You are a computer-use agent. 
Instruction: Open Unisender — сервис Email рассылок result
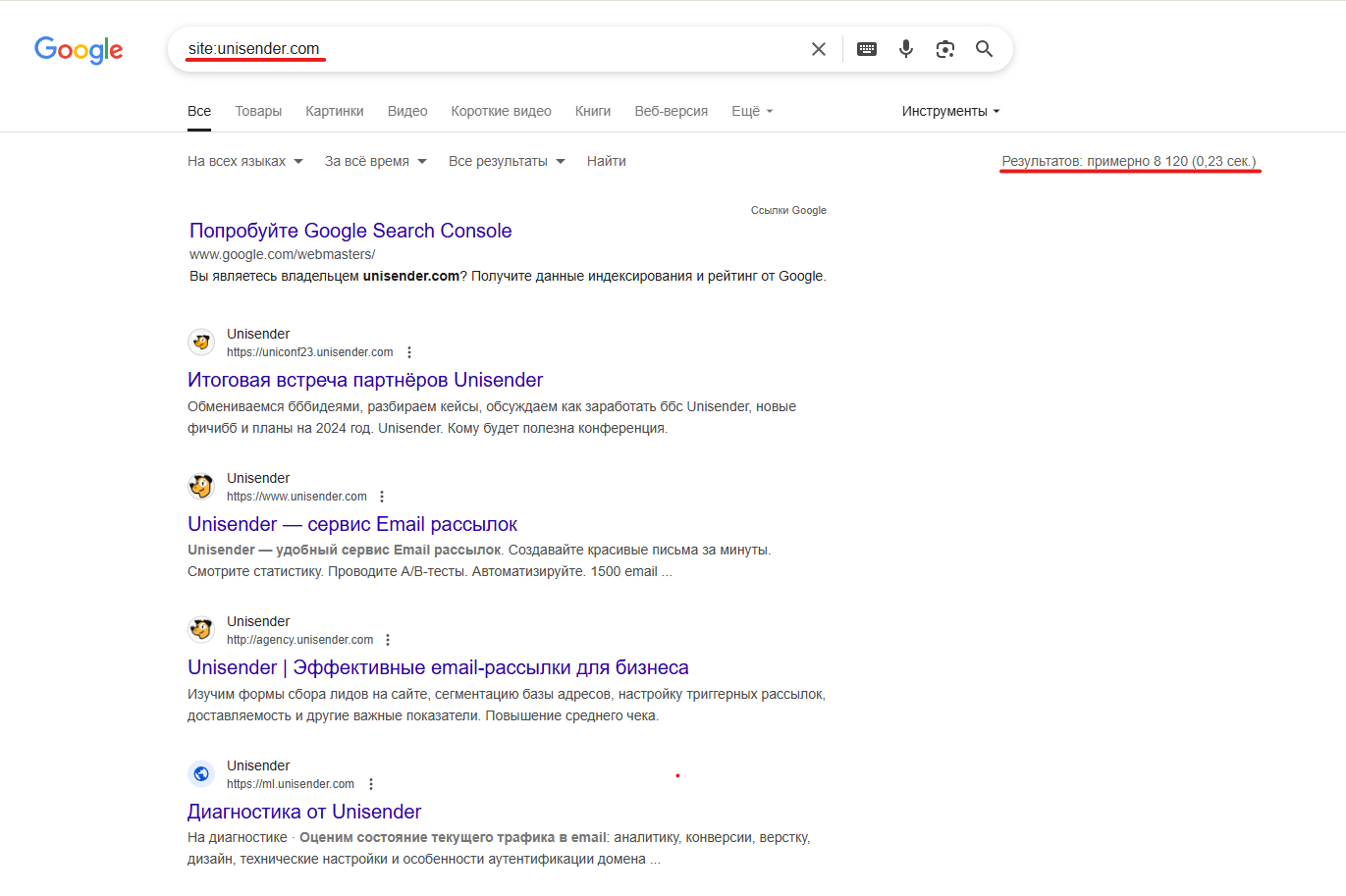(x=352, y=524)
